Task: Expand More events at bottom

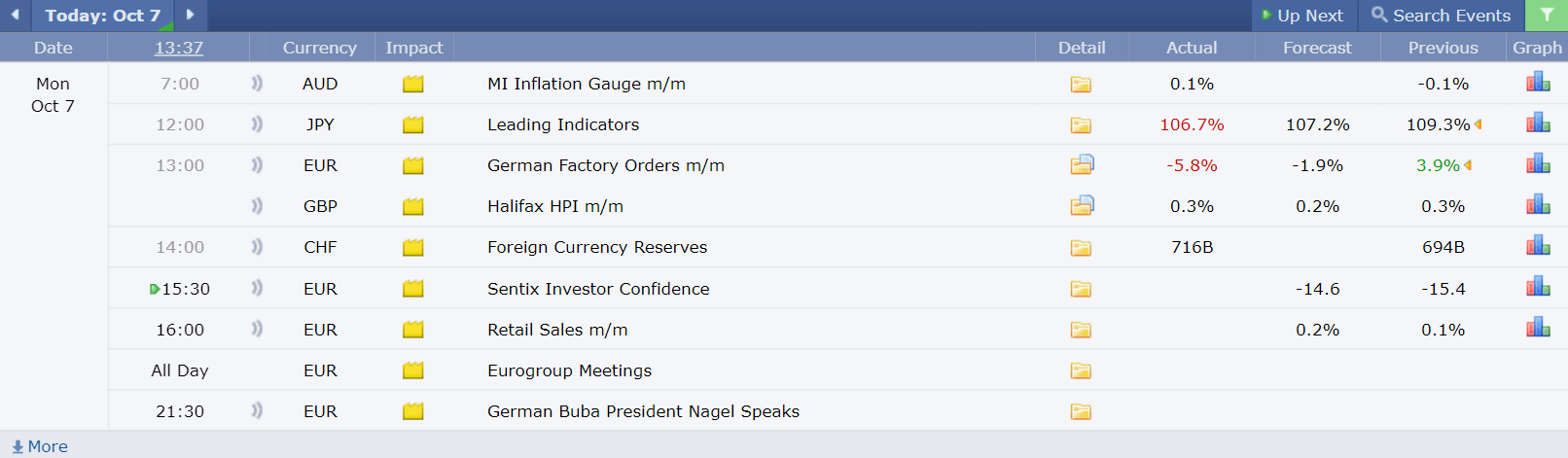Action: coord(40,446)
